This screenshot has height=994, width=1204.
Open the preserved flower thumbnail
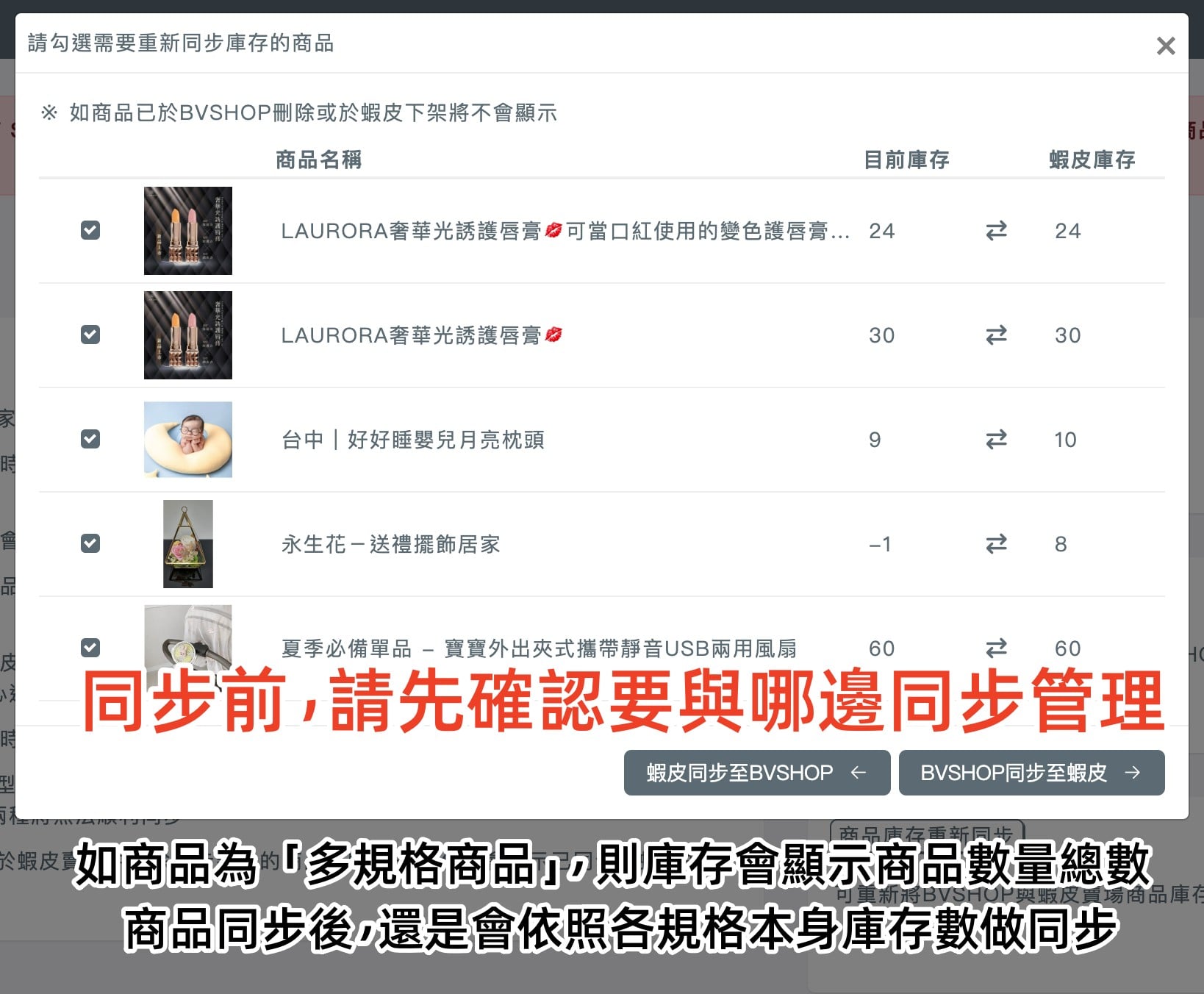tap(188, 544)
